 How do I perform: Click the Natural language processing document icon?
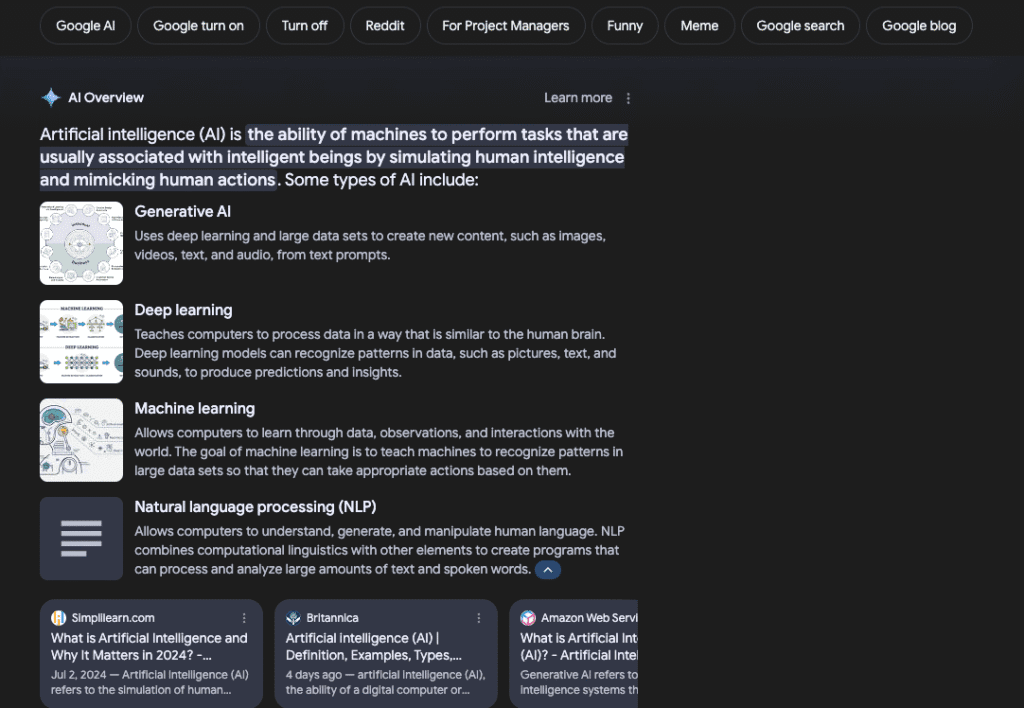click(x=81, y=539)
